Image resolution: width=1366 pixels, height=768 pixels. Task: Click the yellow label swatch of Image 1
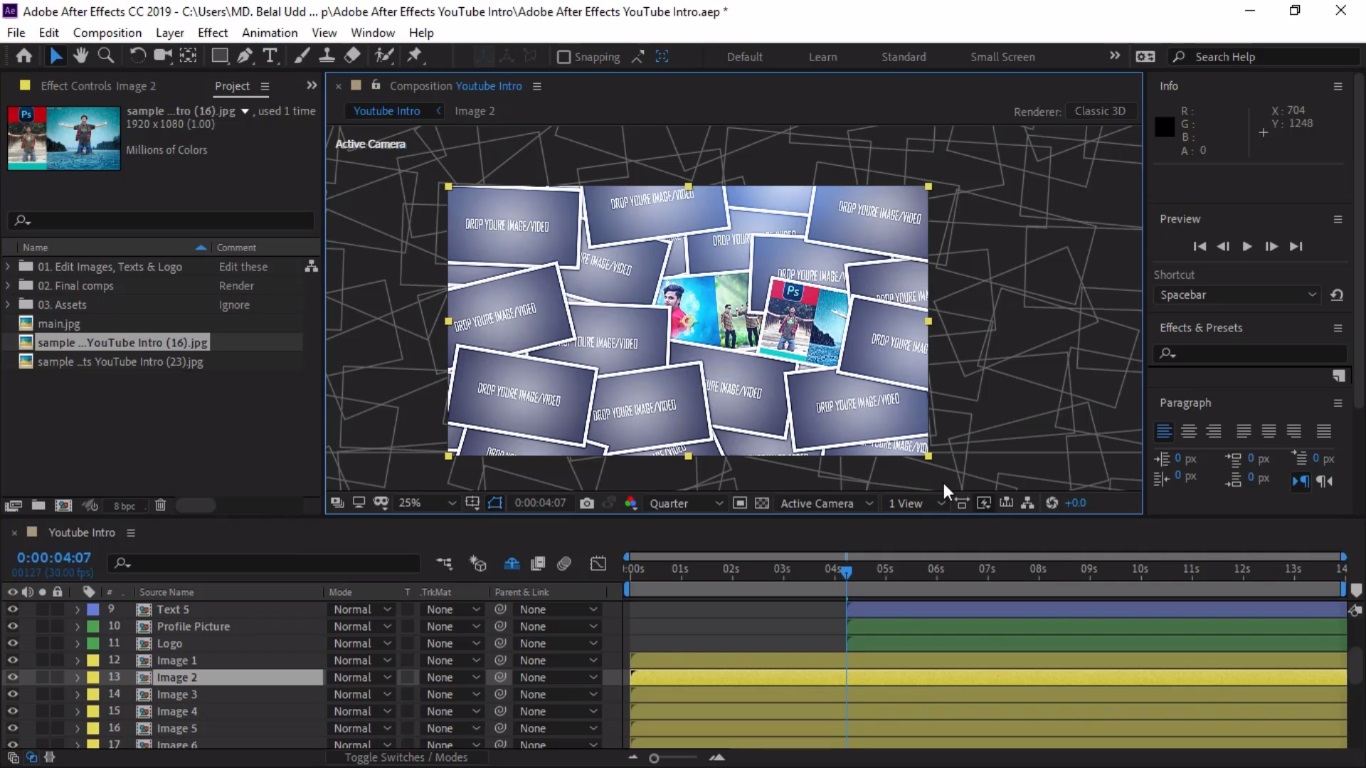(x=92, y=660)
